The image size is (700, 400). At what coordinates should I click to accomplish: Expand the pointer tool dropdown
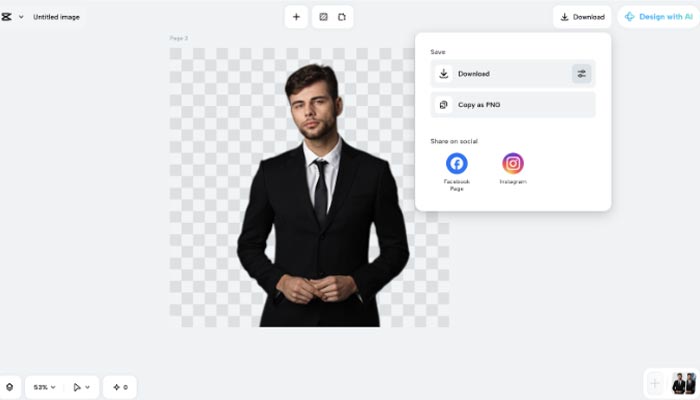[88, 387]
